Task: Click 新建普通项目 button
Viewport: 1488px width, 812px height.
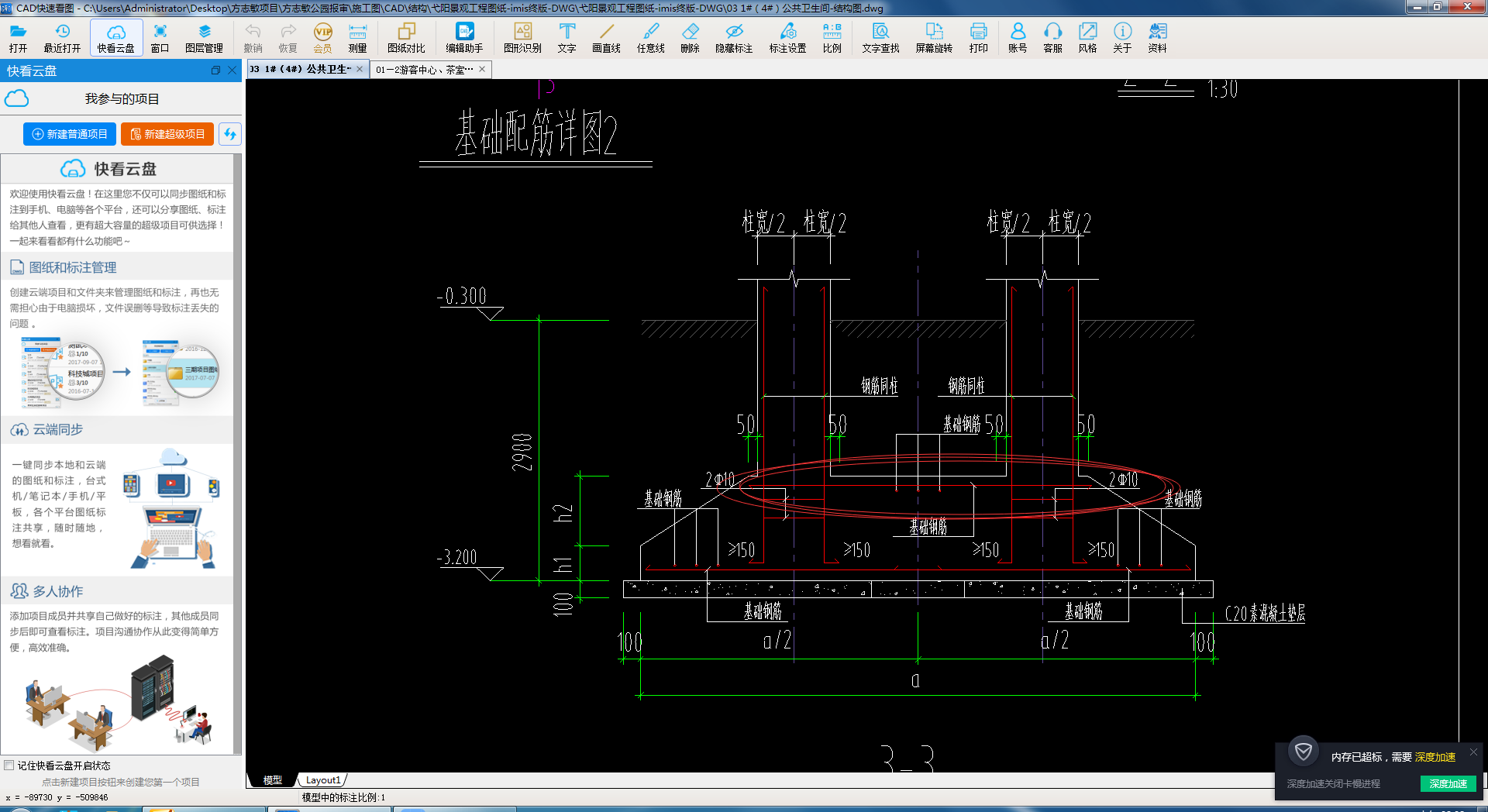Action: pyautogui.click(x=70, y=134)
